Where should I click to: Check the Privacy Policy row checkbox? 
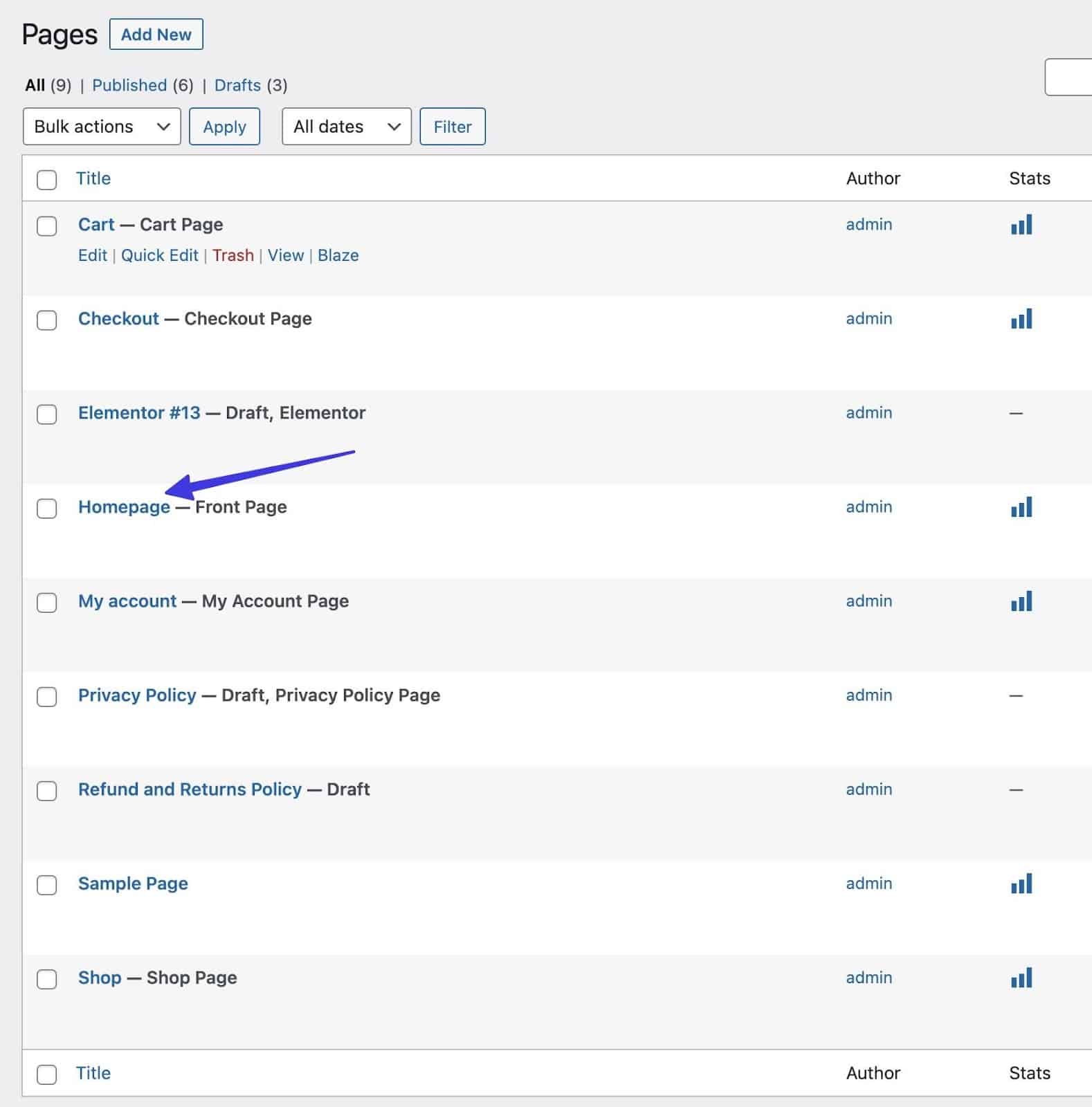click(x=46, y=697)
